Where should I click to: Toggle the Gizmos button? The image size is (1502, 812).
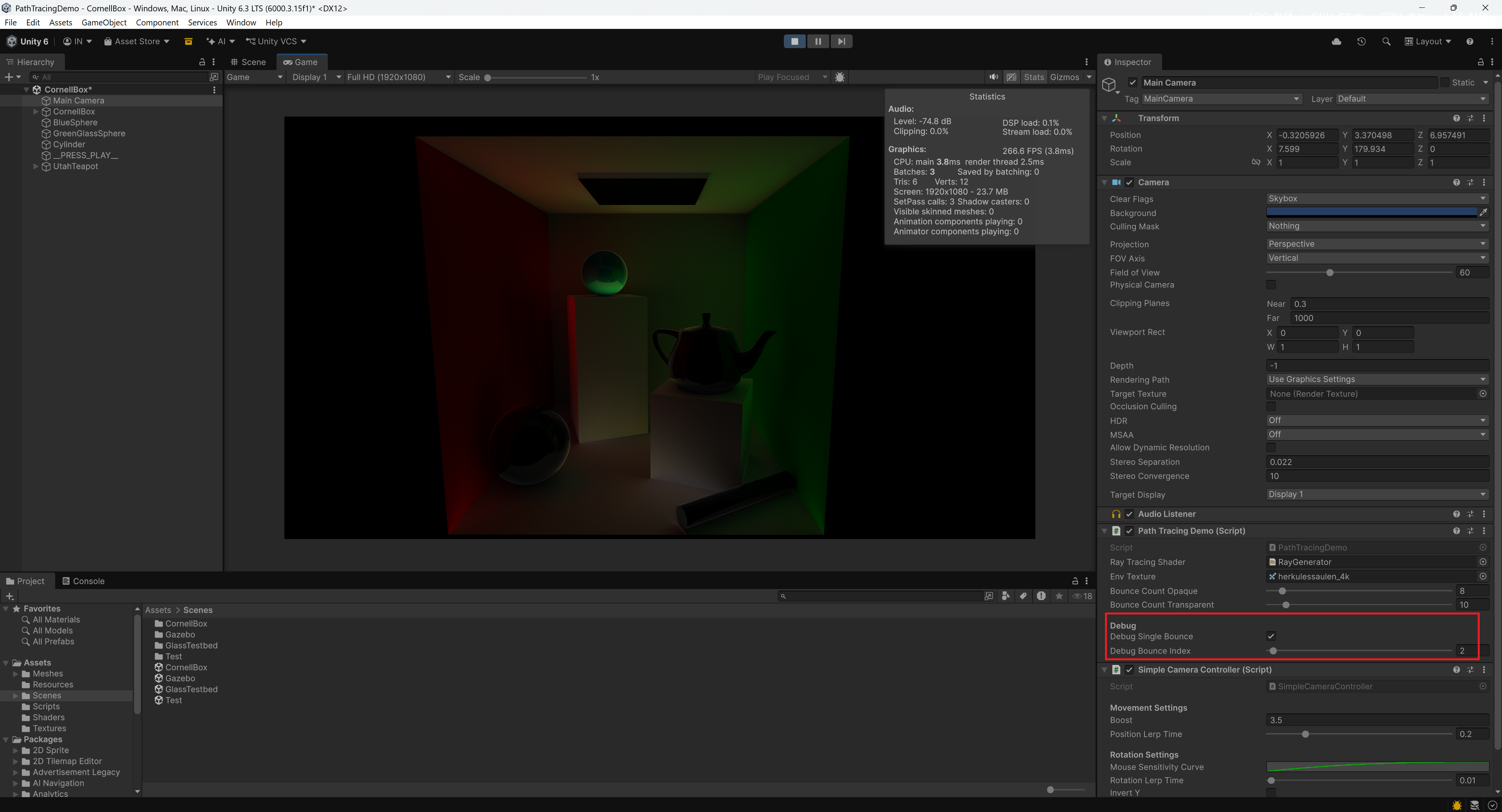(1064, 77)
